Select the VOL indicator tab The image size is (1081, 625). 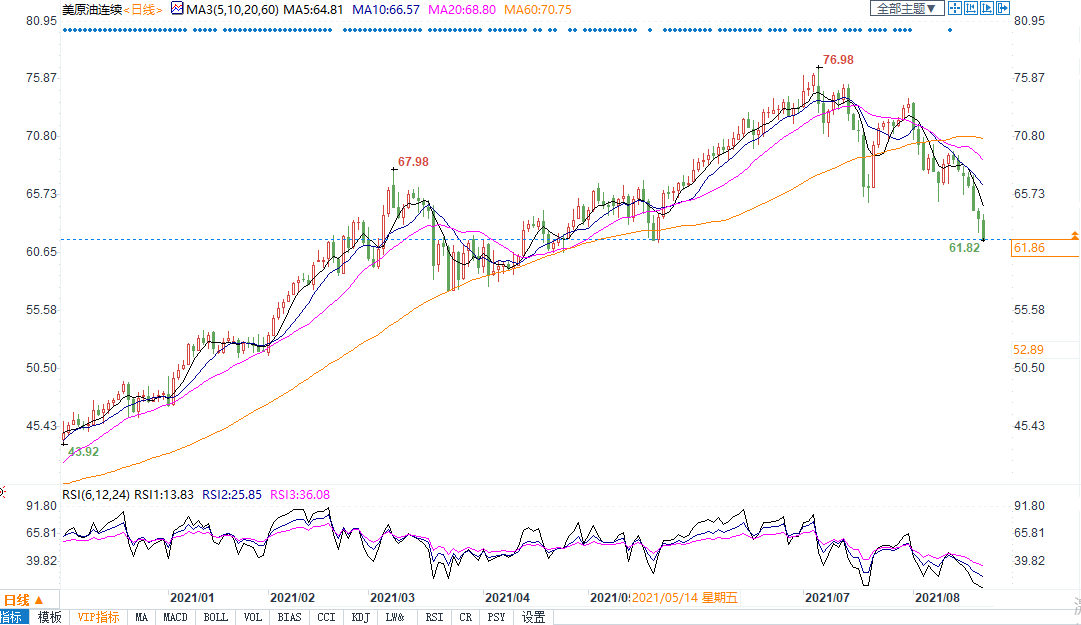tap(254, 617)
